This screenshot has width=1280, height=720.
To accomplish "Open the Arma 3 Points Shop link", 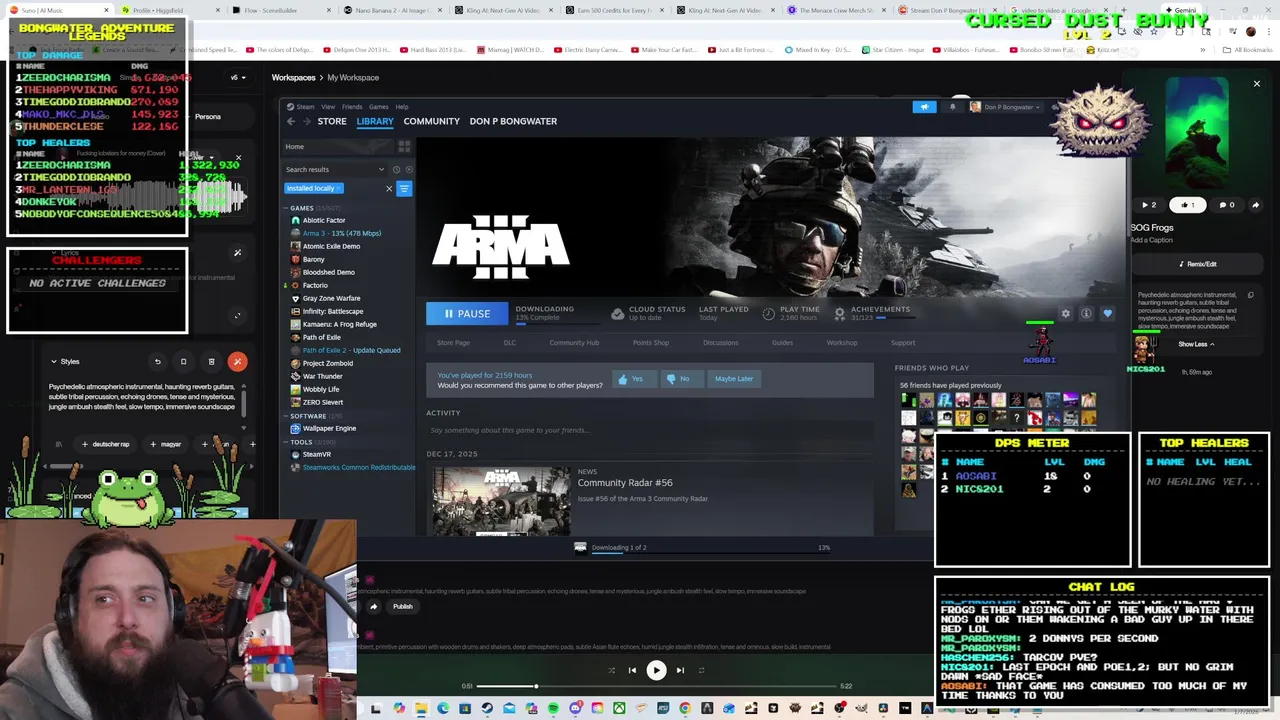I will pyautogui.click(x=651, y=343).
